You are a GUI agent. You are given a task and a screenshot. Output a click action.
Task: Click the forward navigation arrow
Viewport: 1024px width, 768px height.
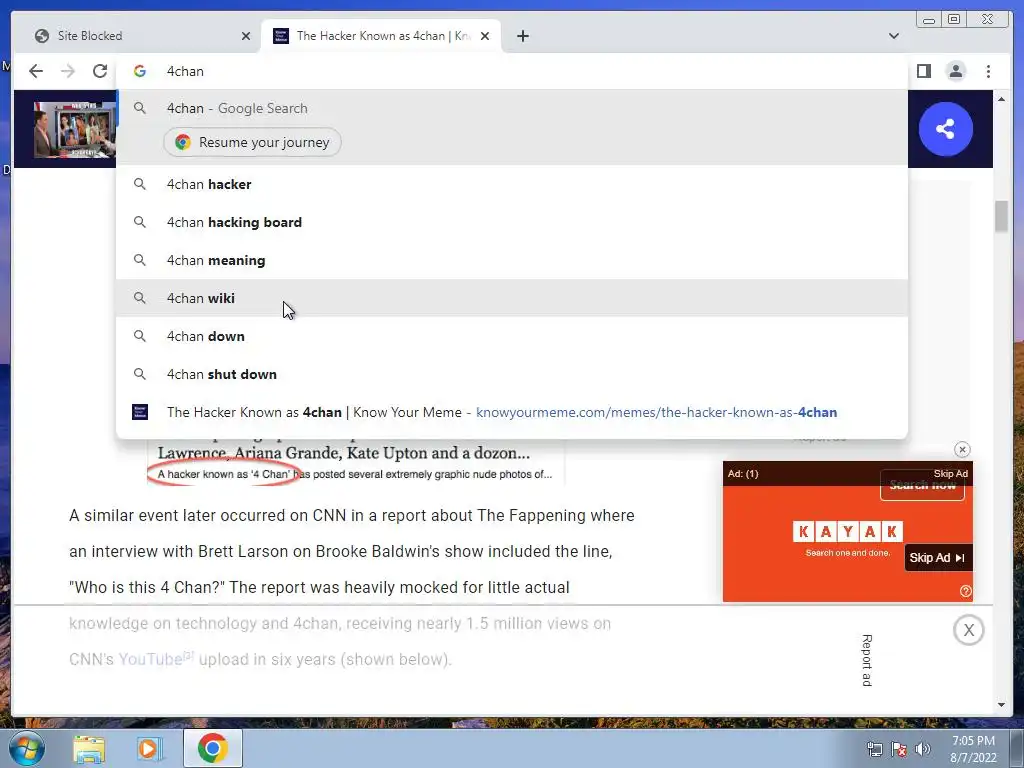(x=68, y=71)
